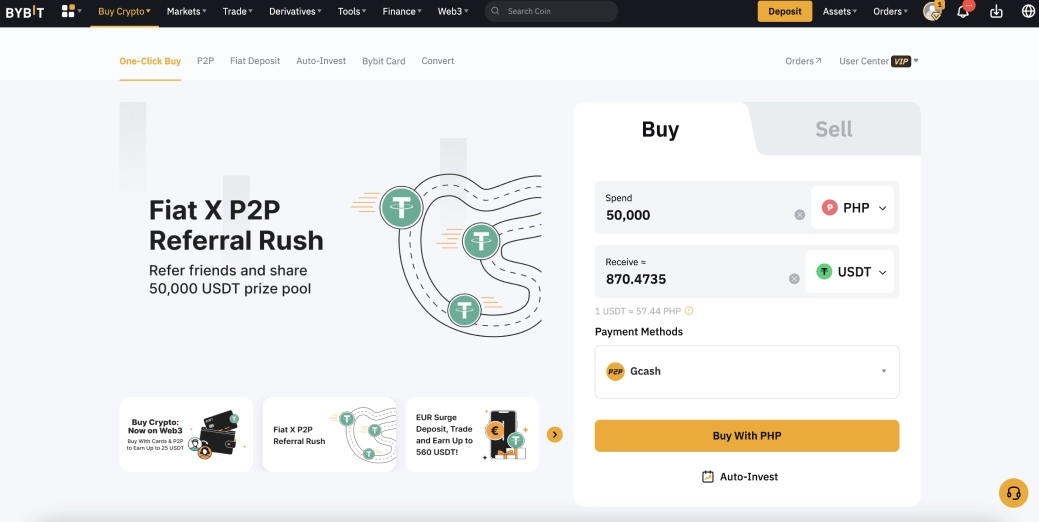
Task: Switch to the Auto-Invest tab
Action: [321, 61]
